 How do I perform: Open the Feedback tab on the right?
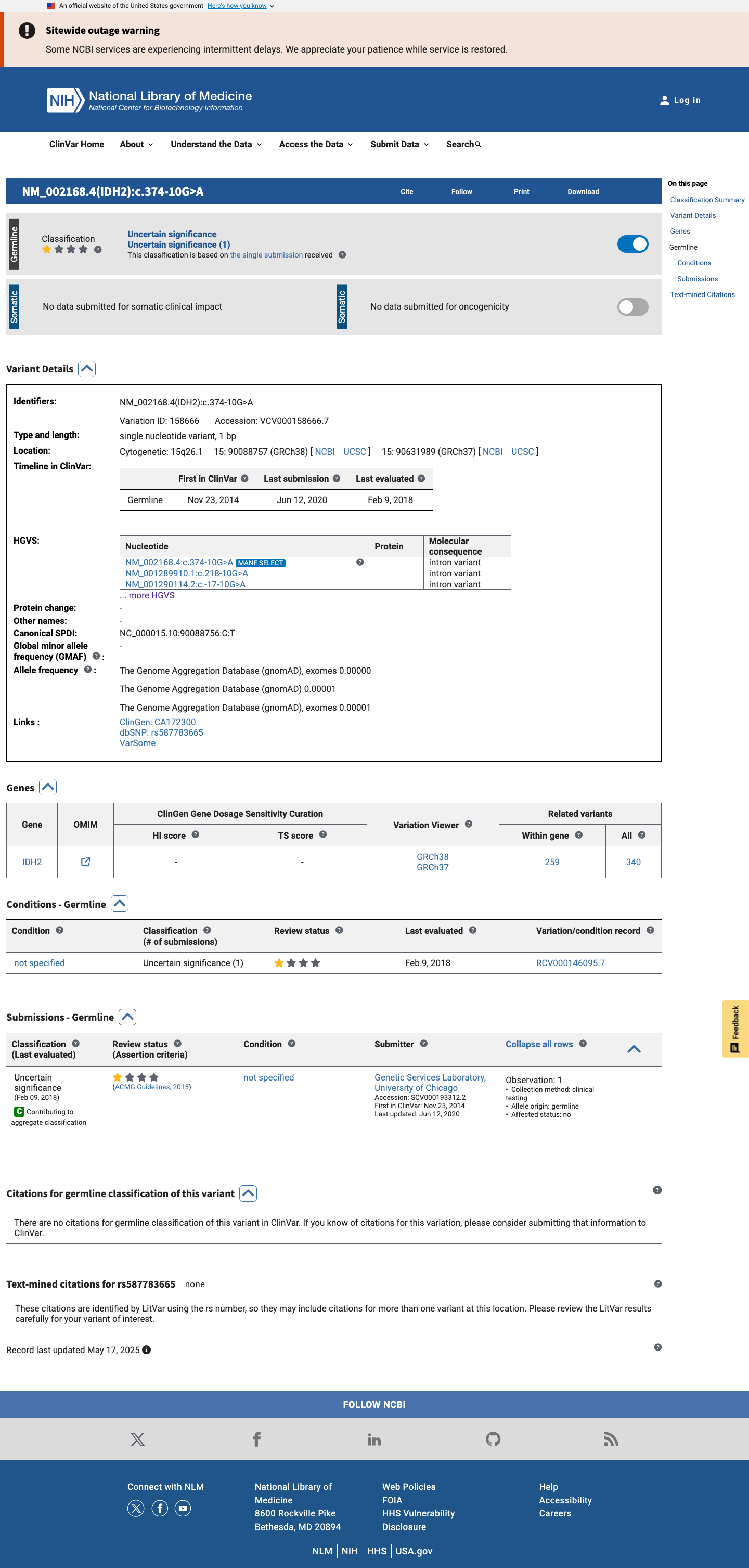(735, 1029)
